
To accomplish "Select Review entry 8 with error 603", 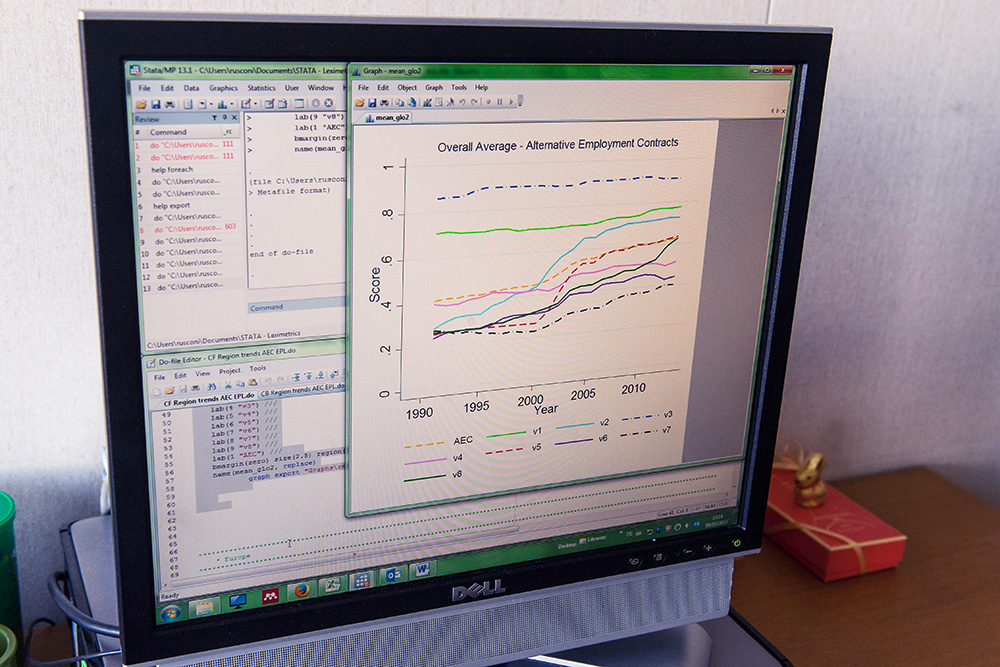I will pos(188,228).
